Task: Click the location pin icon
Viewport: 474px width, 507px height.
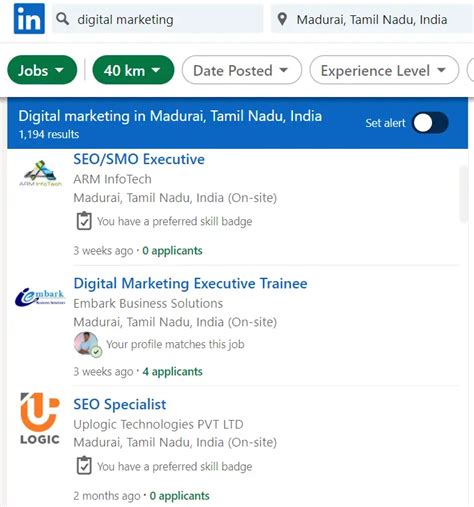Action: (282, 19)
